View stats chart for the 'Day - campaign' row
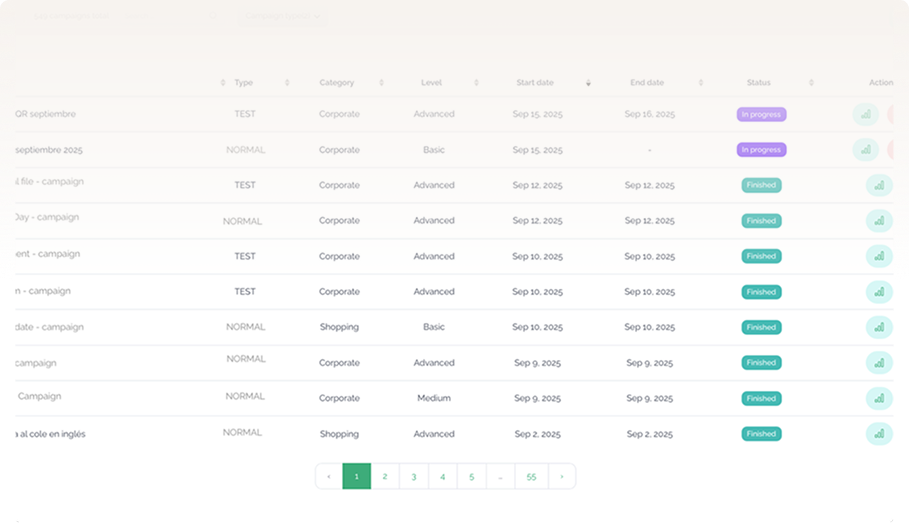This screenshot has height=523, width=909. (x=879, y=221)
